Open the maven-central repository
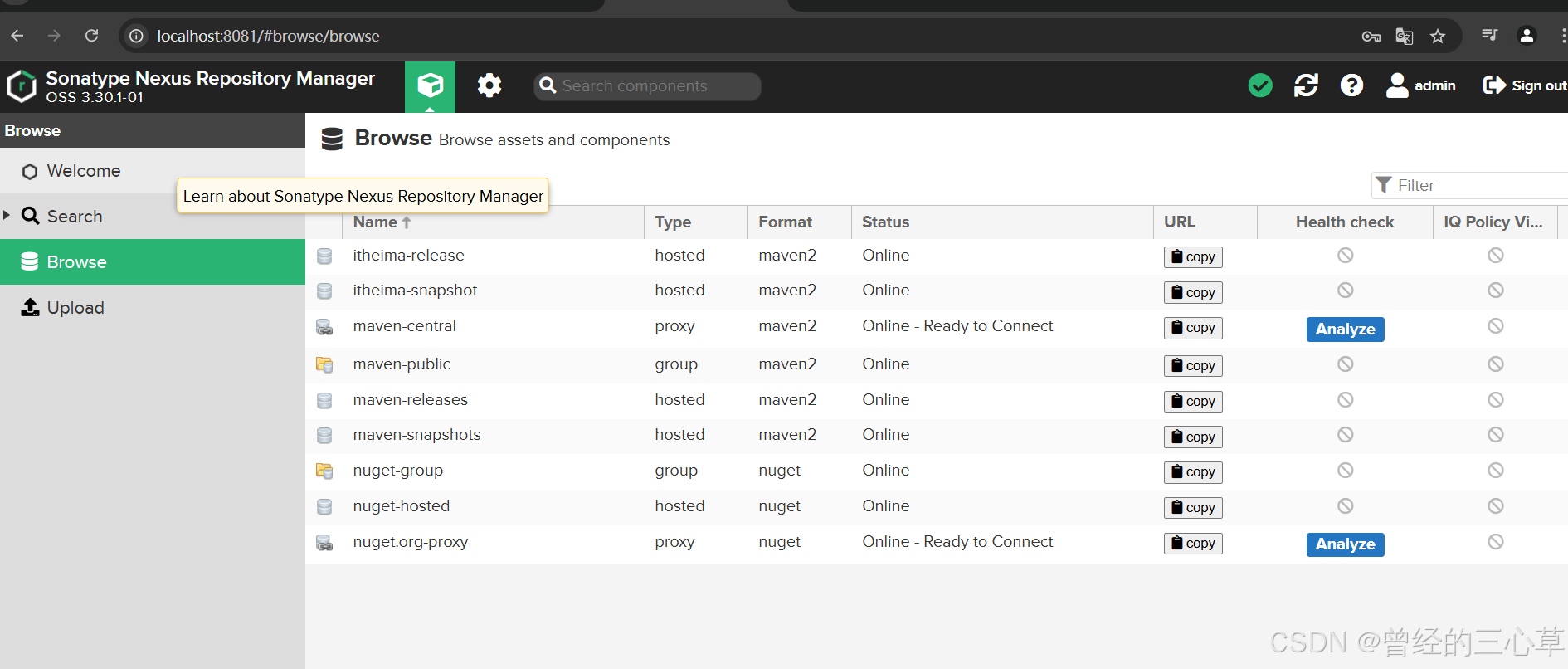Viewport: 1568px width, 669px height. click(x=404, y=326)
